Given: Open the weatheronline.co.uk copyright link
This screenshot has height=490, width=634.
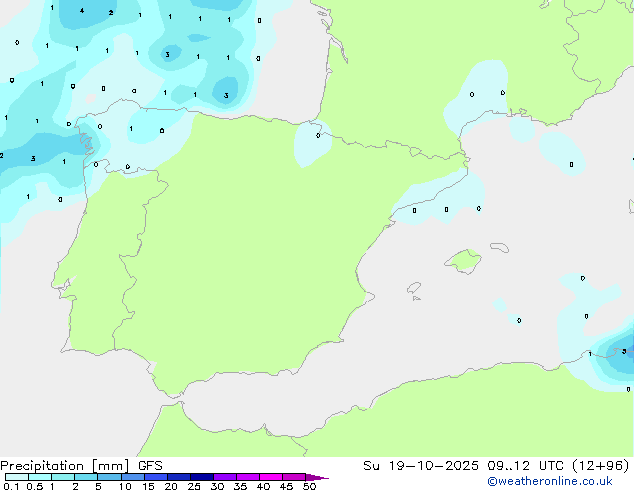Looking at the screenshot, I should 550,481.
